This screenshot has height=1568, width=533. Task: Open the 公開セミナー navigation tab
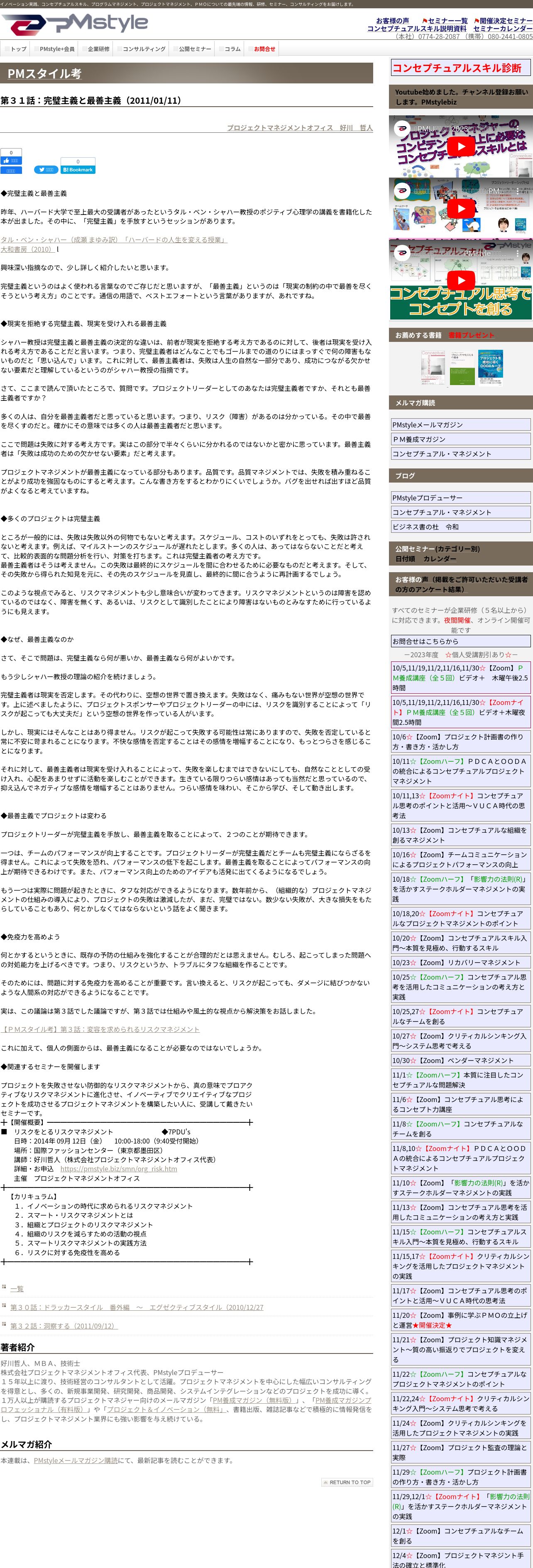[x=193, y=49]
